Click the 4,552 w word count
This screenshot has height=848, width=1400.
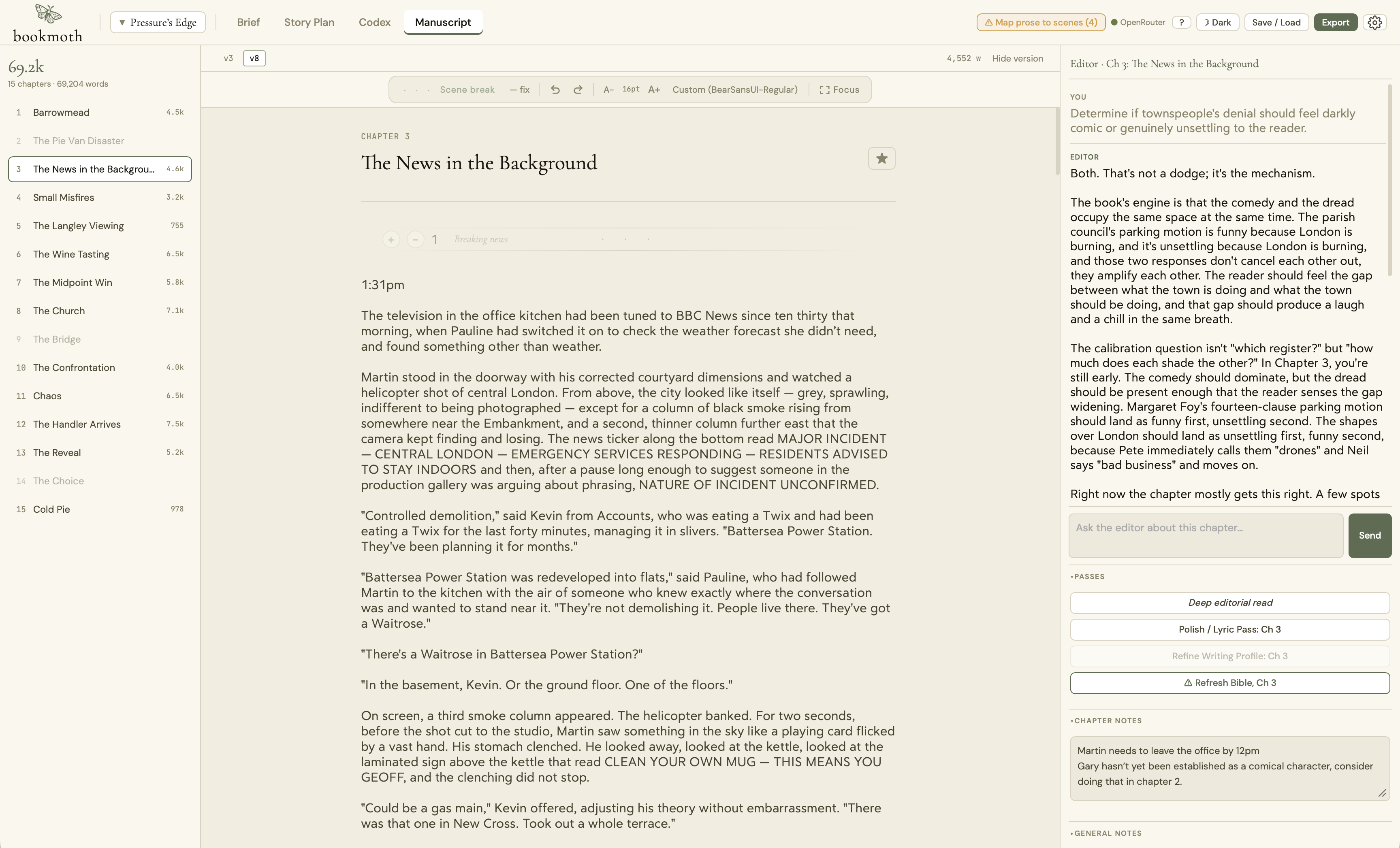(x=964, y=58)
